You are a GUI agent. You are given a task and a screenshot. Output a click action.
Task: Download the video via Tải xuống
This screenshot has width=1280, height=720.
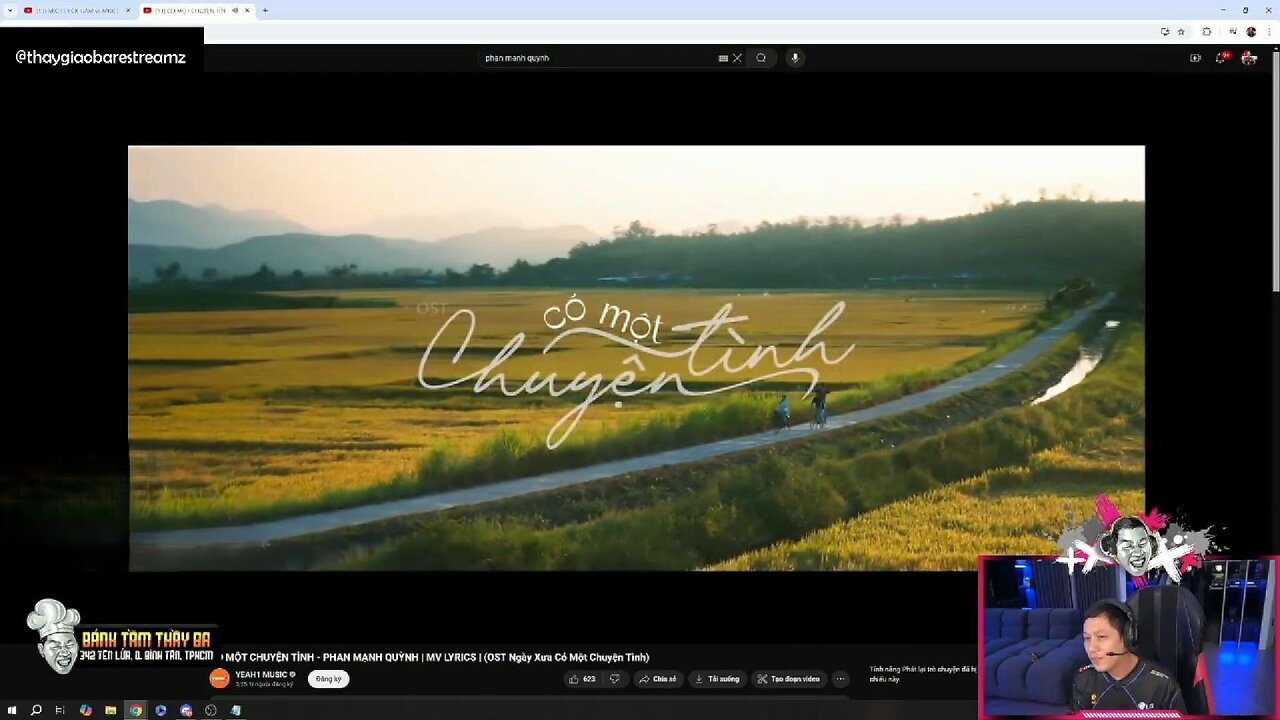(x=717, y=679)
